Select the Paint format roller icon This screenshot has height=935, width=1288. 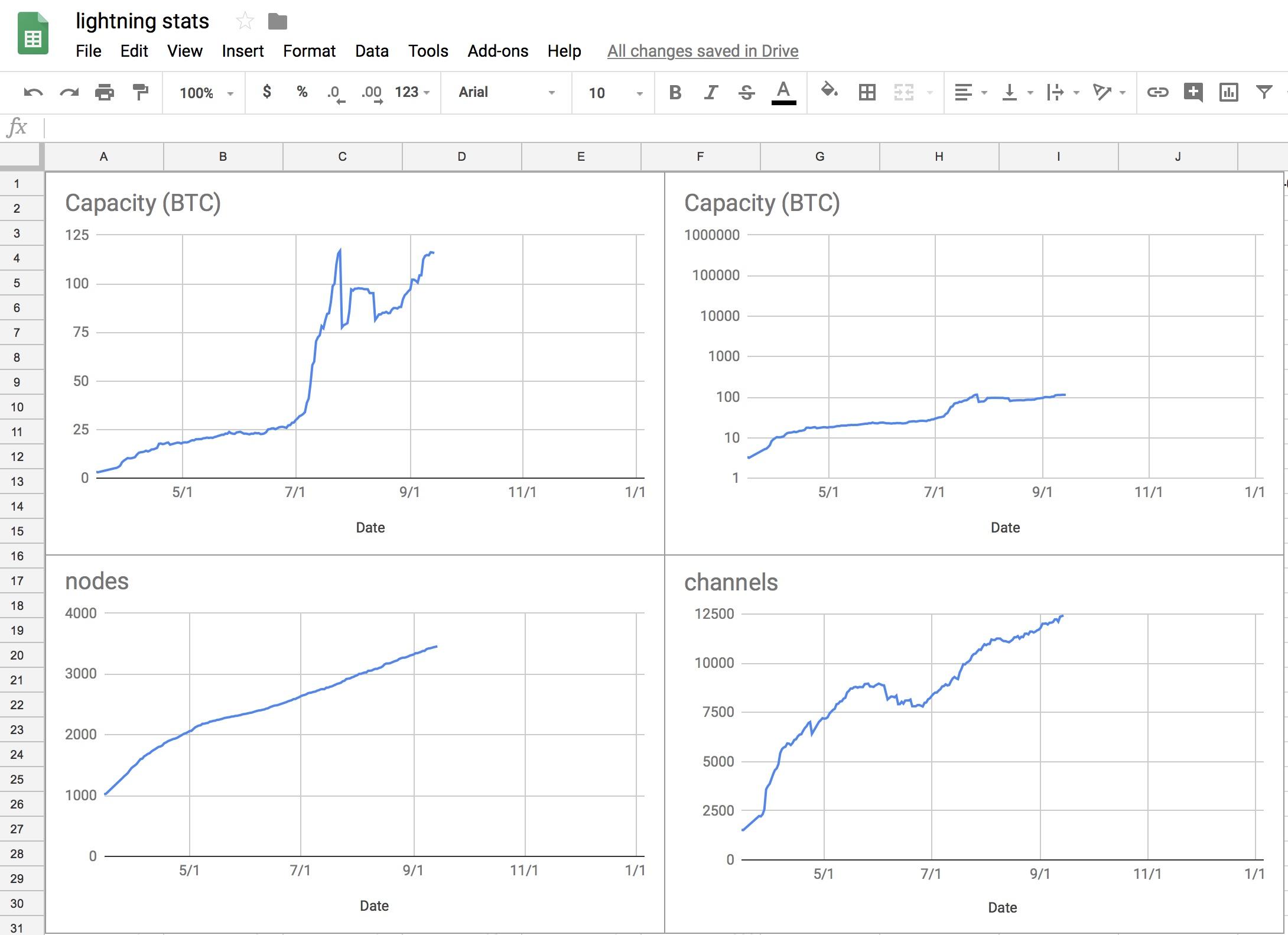140,92
